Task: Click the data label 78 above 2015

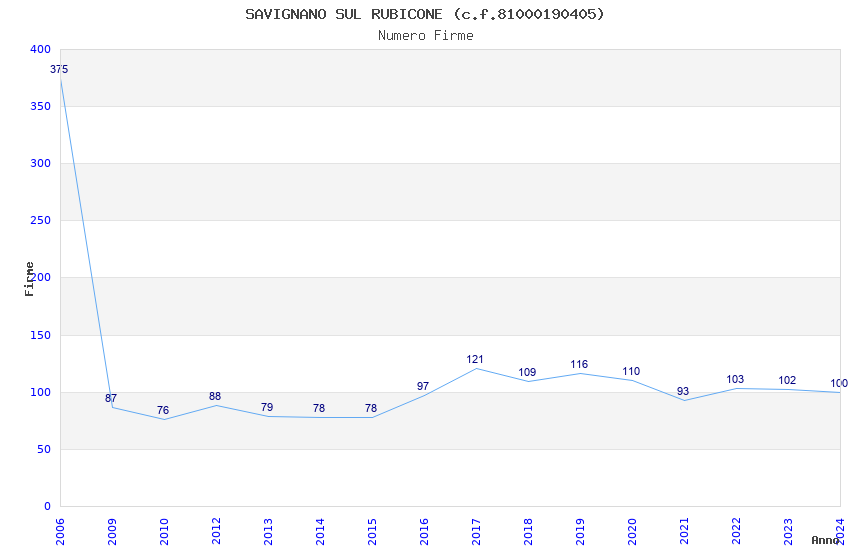Action: pyautogui.click(x=371, y=408)
